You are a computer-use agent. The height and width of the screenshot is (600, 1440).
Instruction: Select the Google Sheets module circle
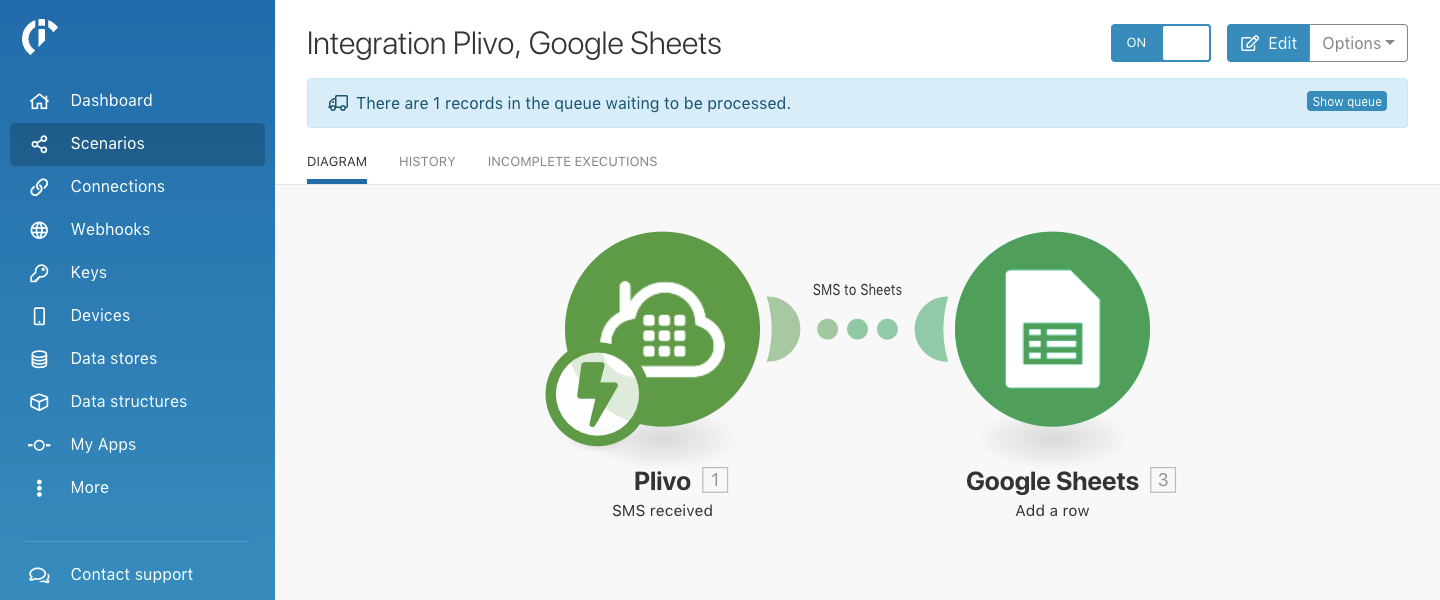[1052, 329]
